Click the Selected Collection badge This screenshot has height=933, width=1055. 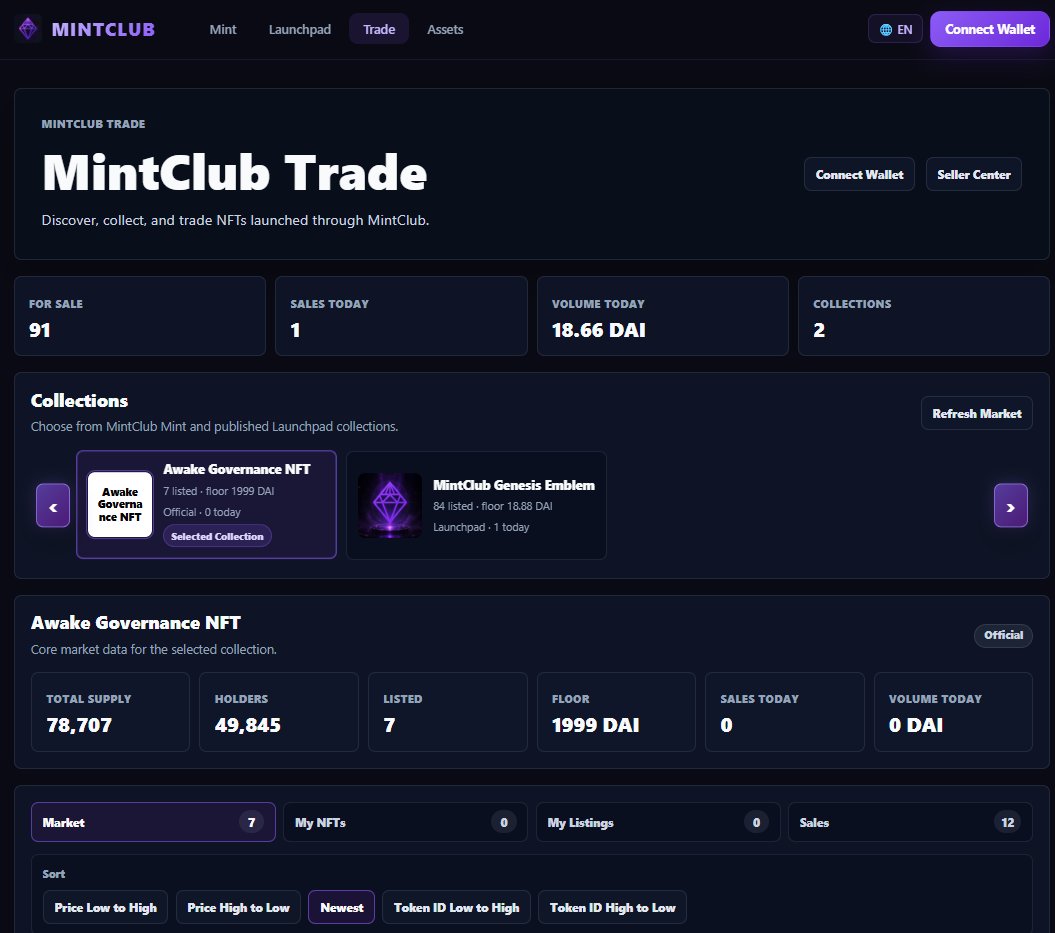coord(217,536)
